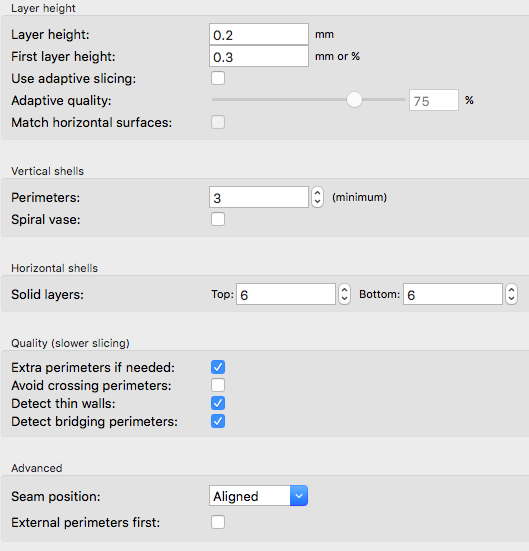Image resolution: width=529 pixels, height=551 pixels.
Task: Click the 'Quality (slower slicing)' heading
Action: tap(70, 343)
